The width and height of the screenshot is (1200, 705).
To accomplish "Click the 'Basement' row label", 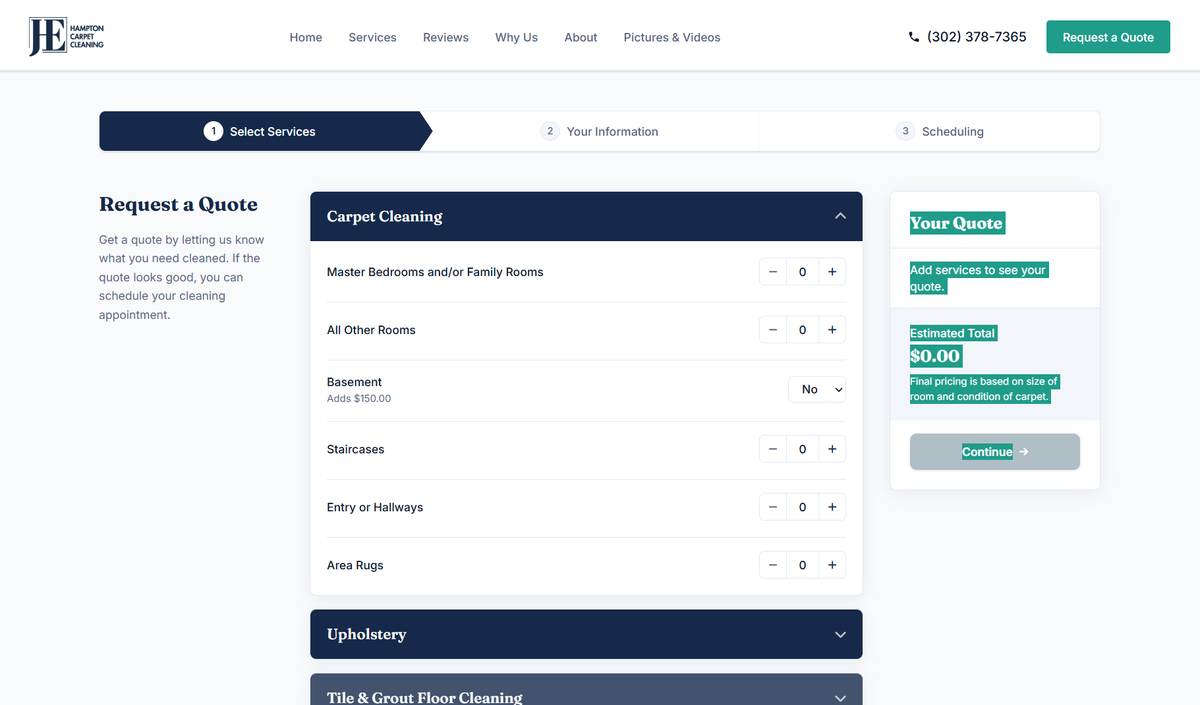I will (354, 382).
